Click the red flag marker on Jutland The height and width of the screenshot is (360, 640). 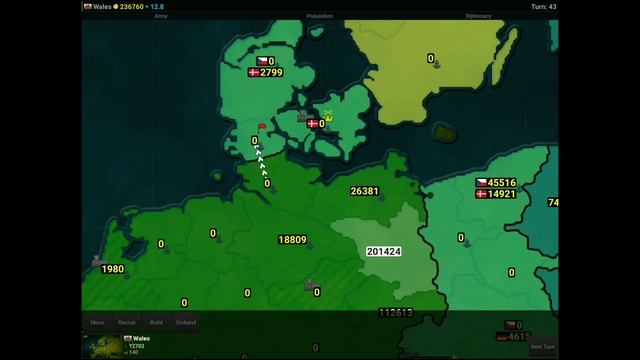[x=262, y=127]
